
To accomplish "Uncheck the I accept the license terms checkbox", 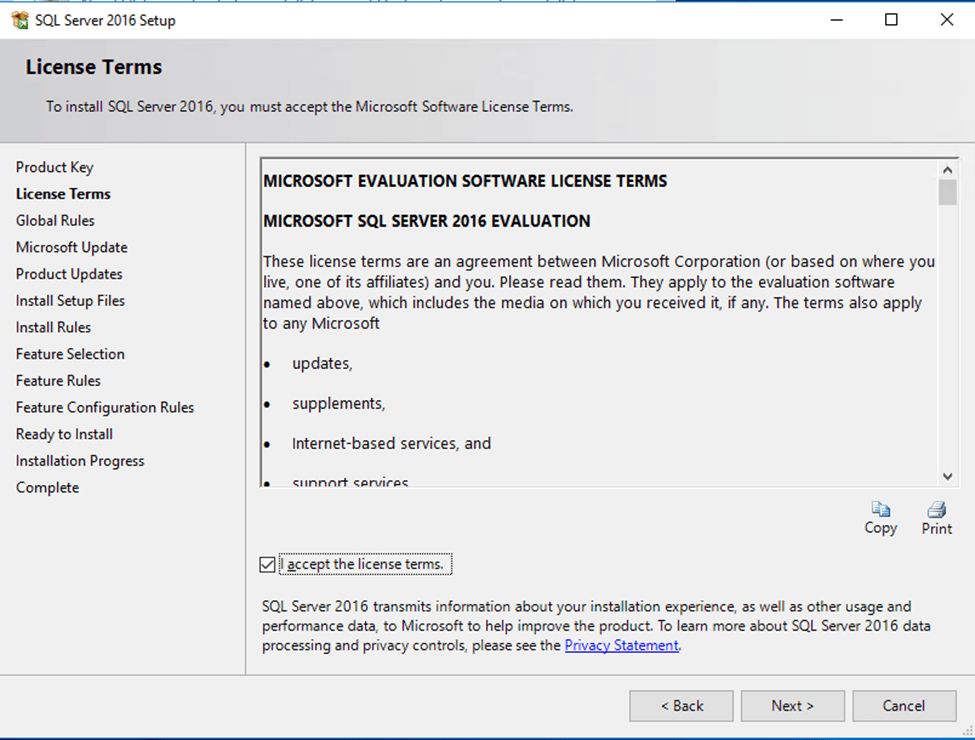I will click(267, 565).
